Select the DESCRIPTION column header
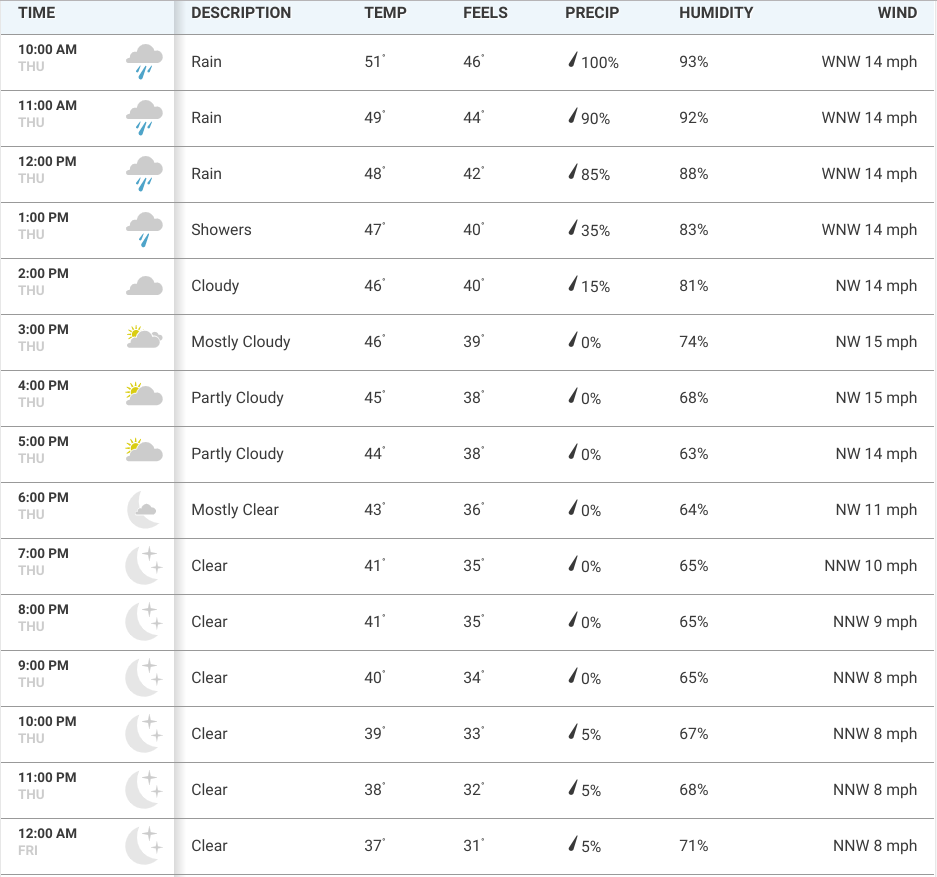Image resolution: width=937 pixels, height=877 pixels. pyautogui.click(x=241, y=13)
